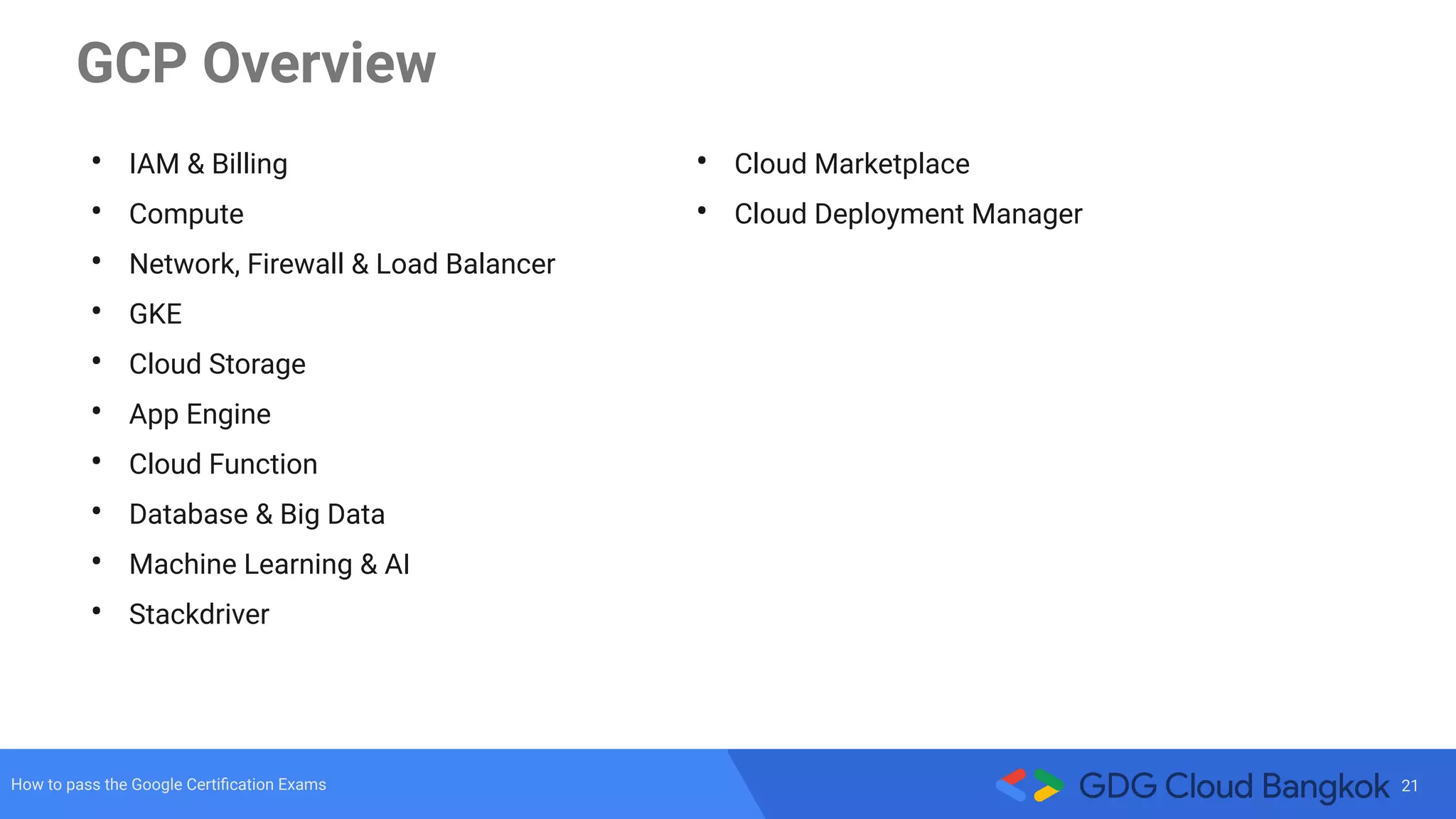Select the GCP Overview slide title
This screenshot has width=1456, height=819.
(256, 63)
